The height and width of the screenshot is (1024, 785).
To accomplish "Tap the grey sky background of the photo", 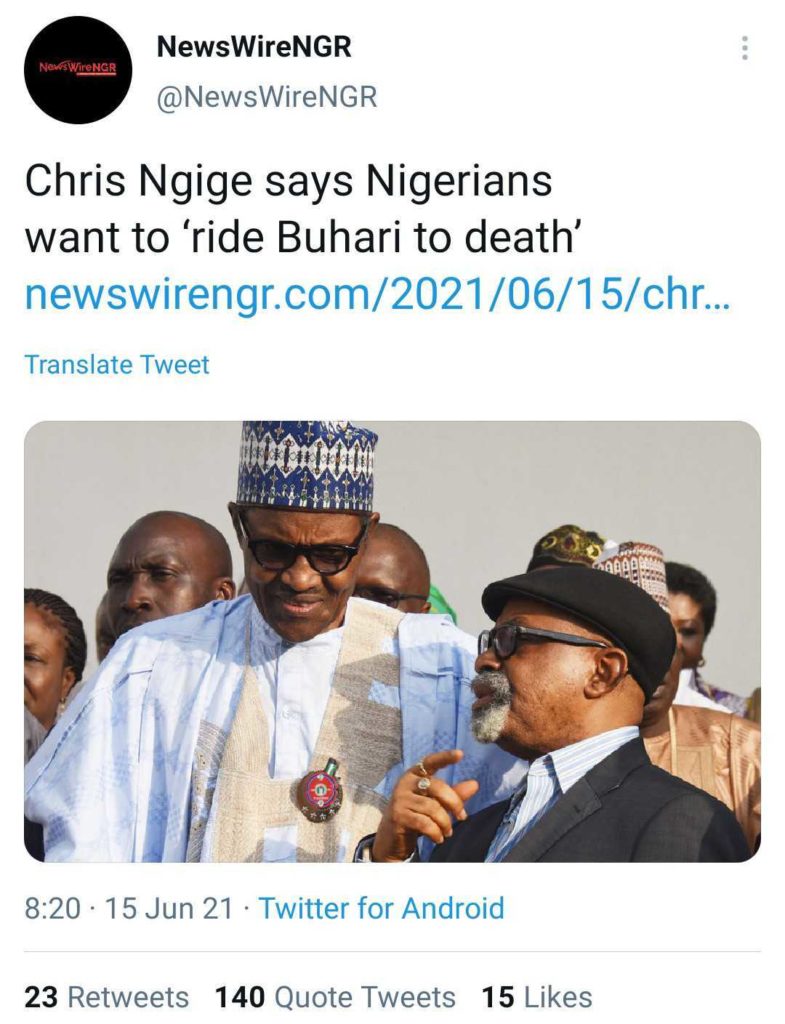I will coord(560,480).
